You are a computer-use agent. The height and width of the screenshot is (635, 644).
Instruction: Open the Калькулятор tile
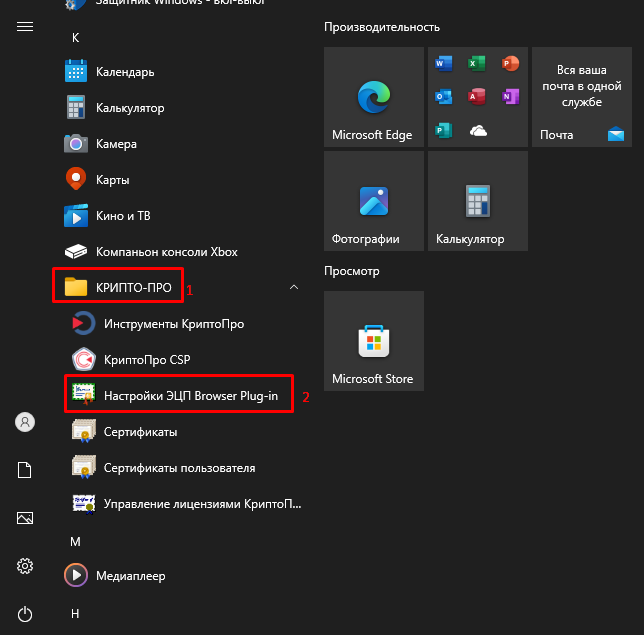(x=478, y=201)
